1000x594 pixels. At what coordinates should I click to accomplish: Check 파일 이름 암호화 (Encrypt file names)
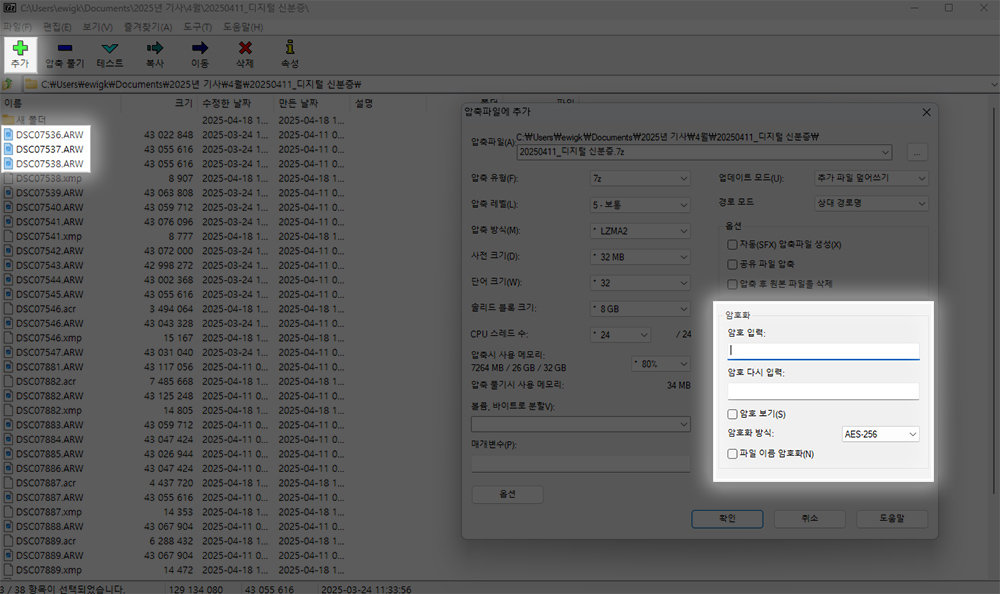pyautogui.click(x=734, y=454)
